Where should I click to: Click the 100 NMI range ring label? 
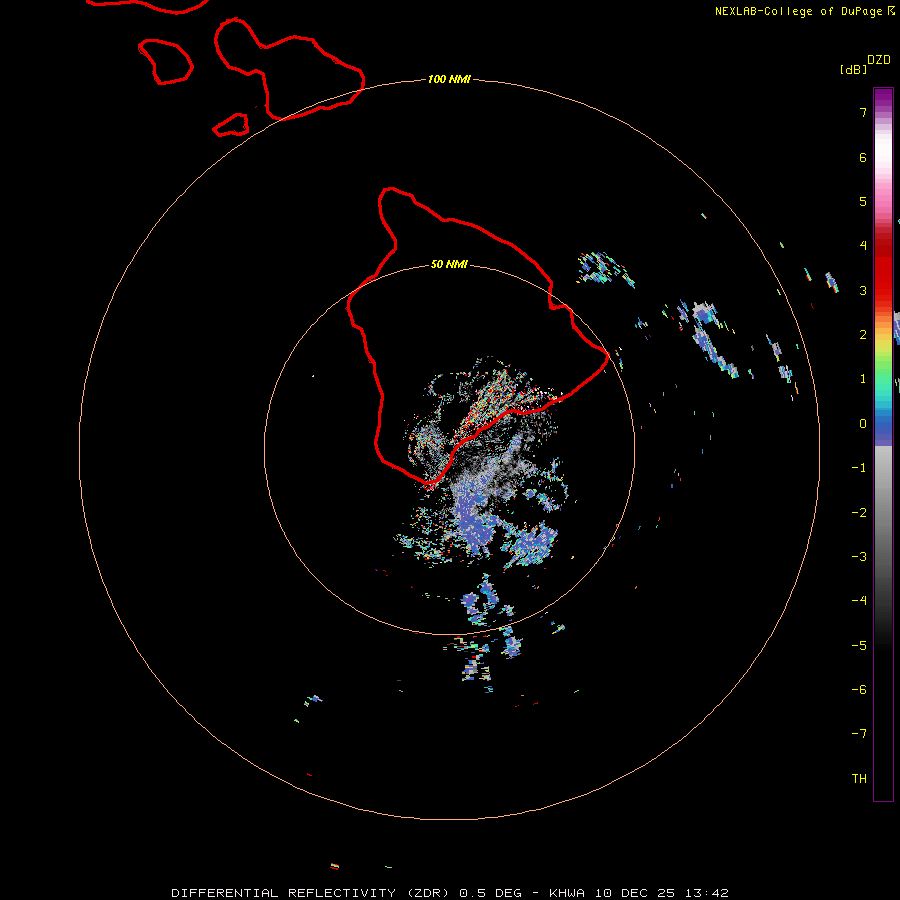click(449, 79)
